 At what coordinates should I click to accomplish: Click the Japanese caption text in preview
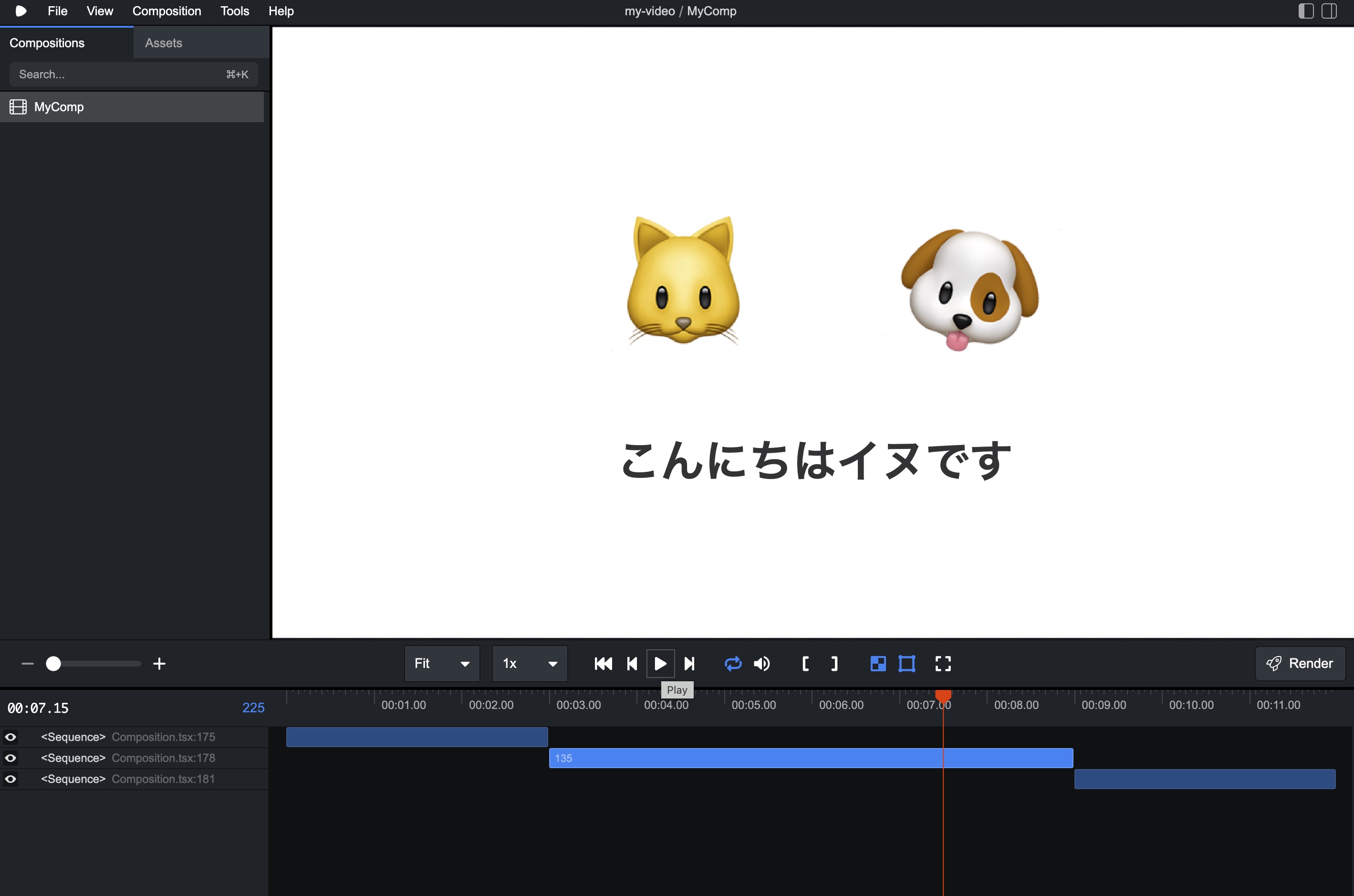pyautogui.click(x=816, y=460)
